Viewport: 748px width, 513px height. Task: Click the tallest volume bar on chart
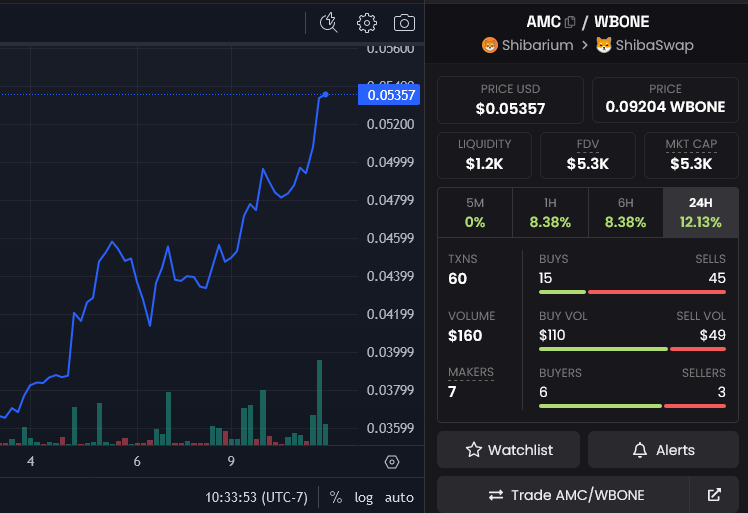pos(320,403)
